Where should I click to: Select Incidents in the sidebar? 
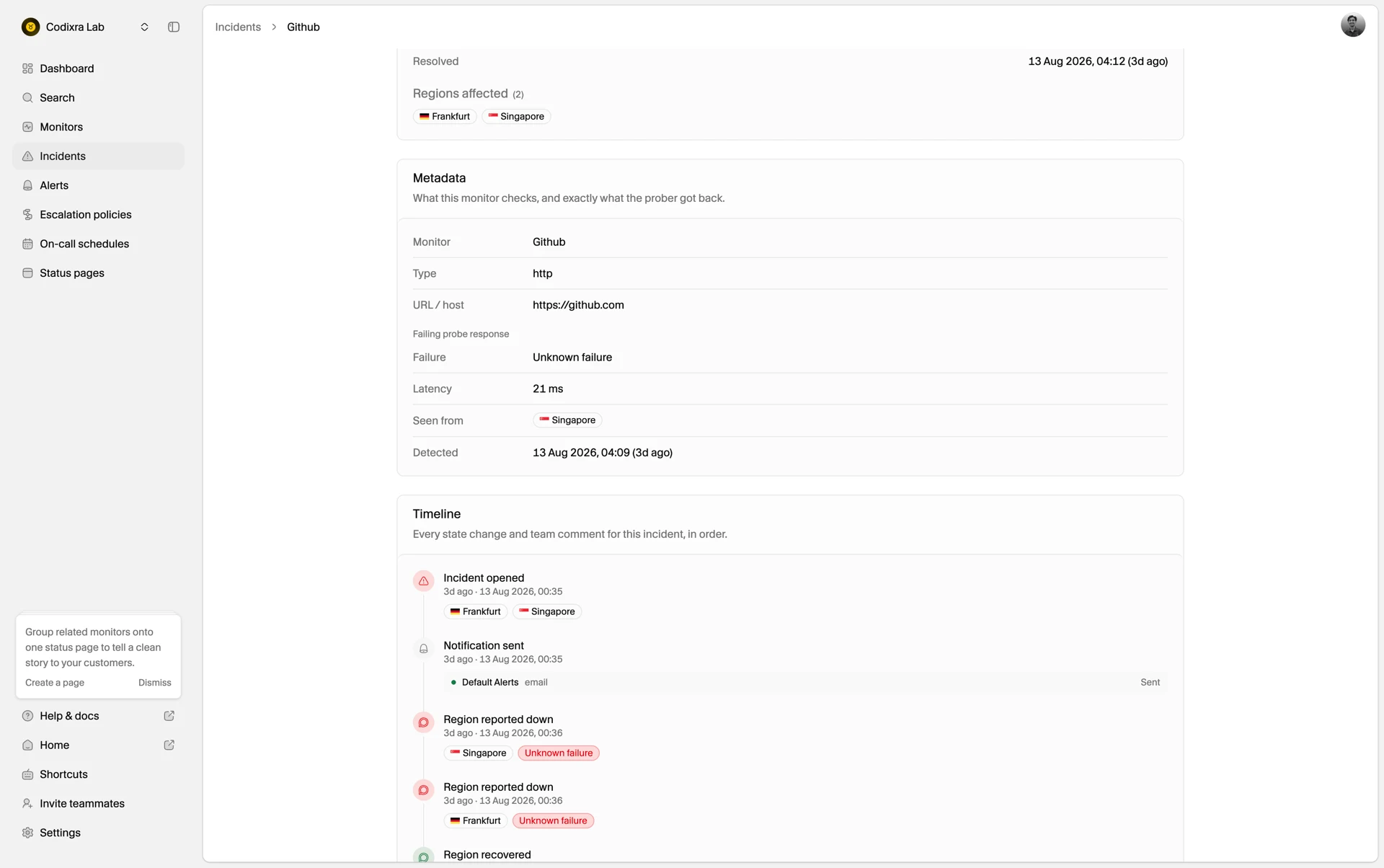99,156
